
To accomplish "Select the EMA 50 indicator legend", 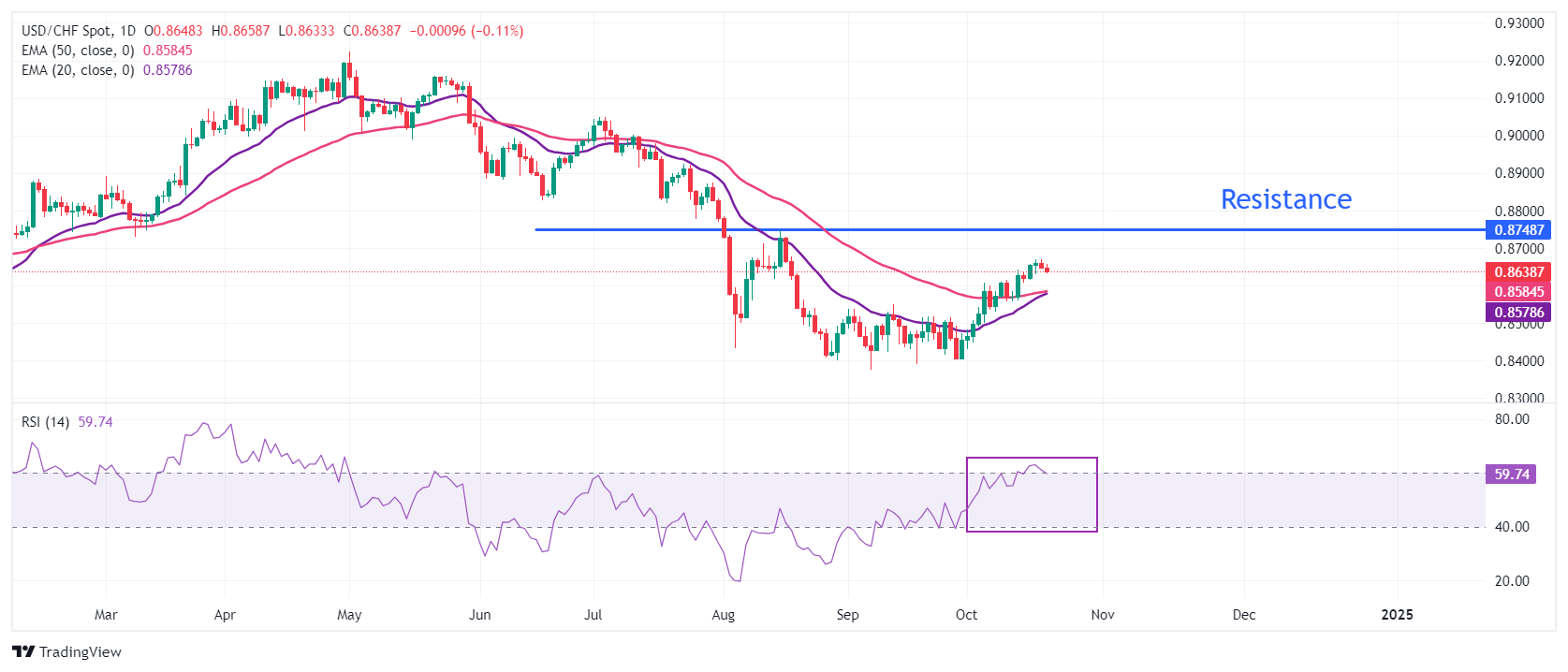I will (78, 51).
